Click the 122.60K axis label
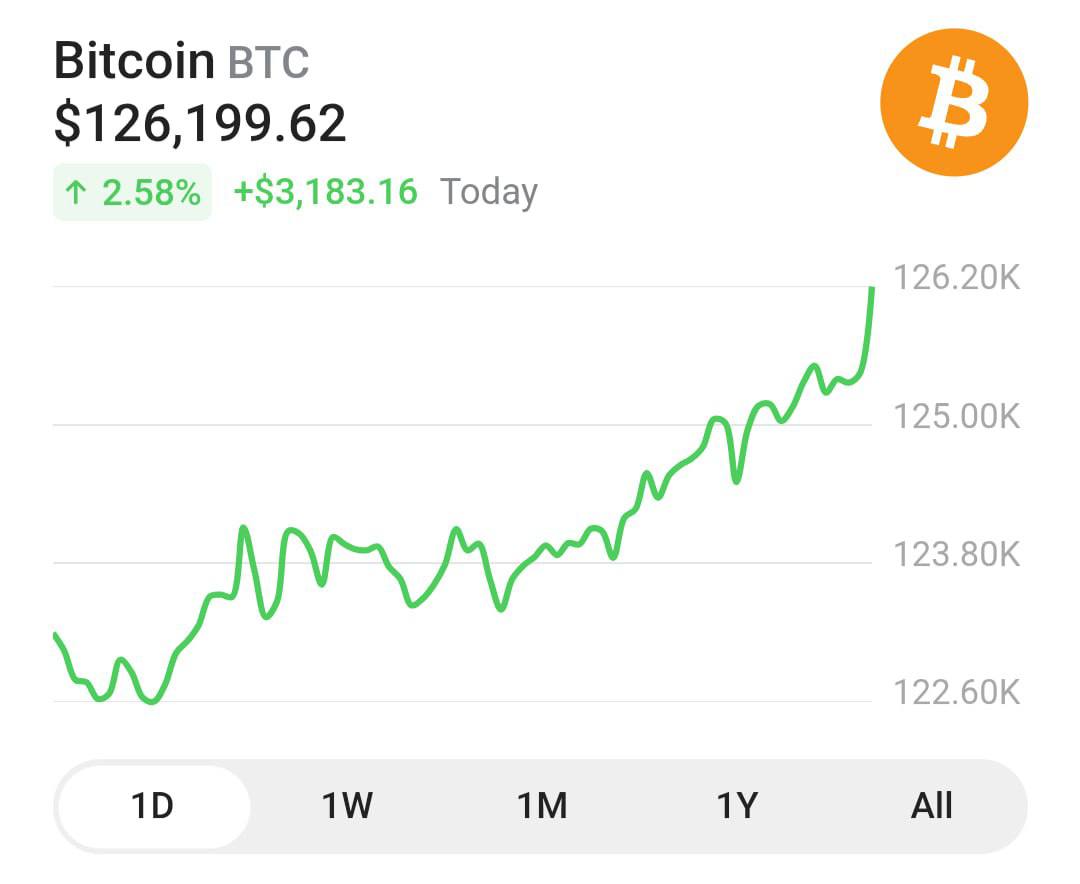Screen dimensions: 1080x884 coord(956,691)
